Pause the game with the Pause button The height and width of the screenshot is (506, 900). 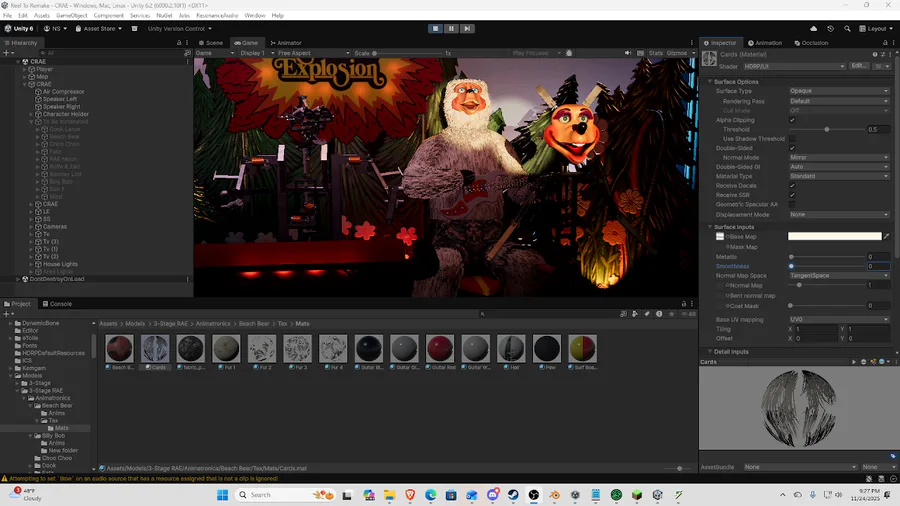451,28
